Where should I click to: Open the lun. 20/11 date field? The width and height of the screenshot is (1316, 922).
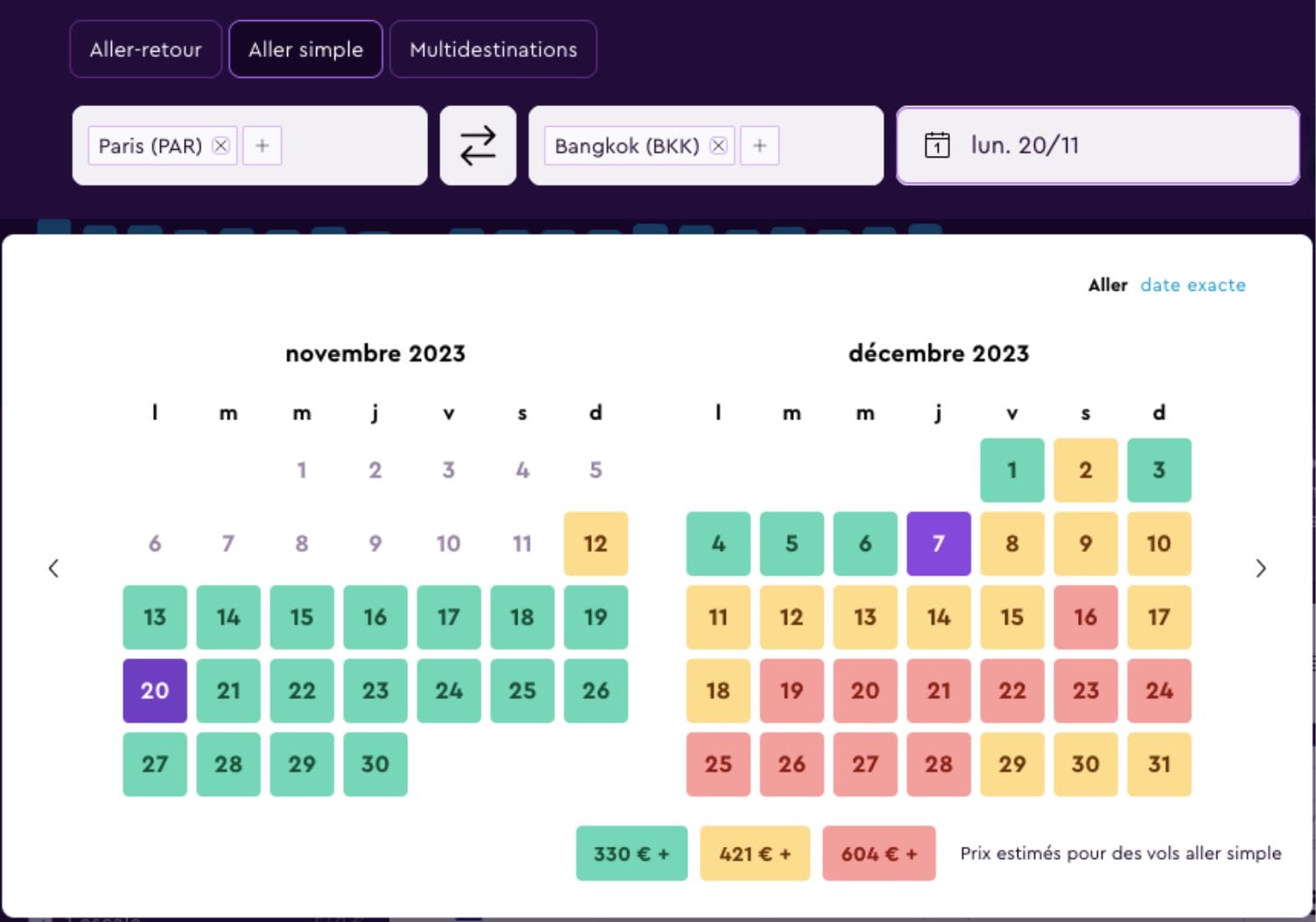click(1097, 145)
